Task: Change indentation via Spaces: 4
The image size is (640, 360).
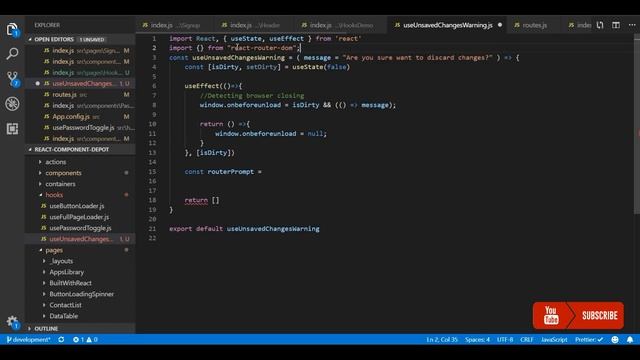Action: (477, 339)
